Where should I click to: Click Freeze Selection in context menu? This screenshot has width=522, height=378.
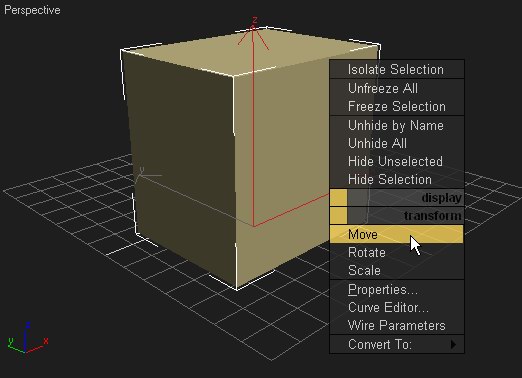click(x=397, y=106)
